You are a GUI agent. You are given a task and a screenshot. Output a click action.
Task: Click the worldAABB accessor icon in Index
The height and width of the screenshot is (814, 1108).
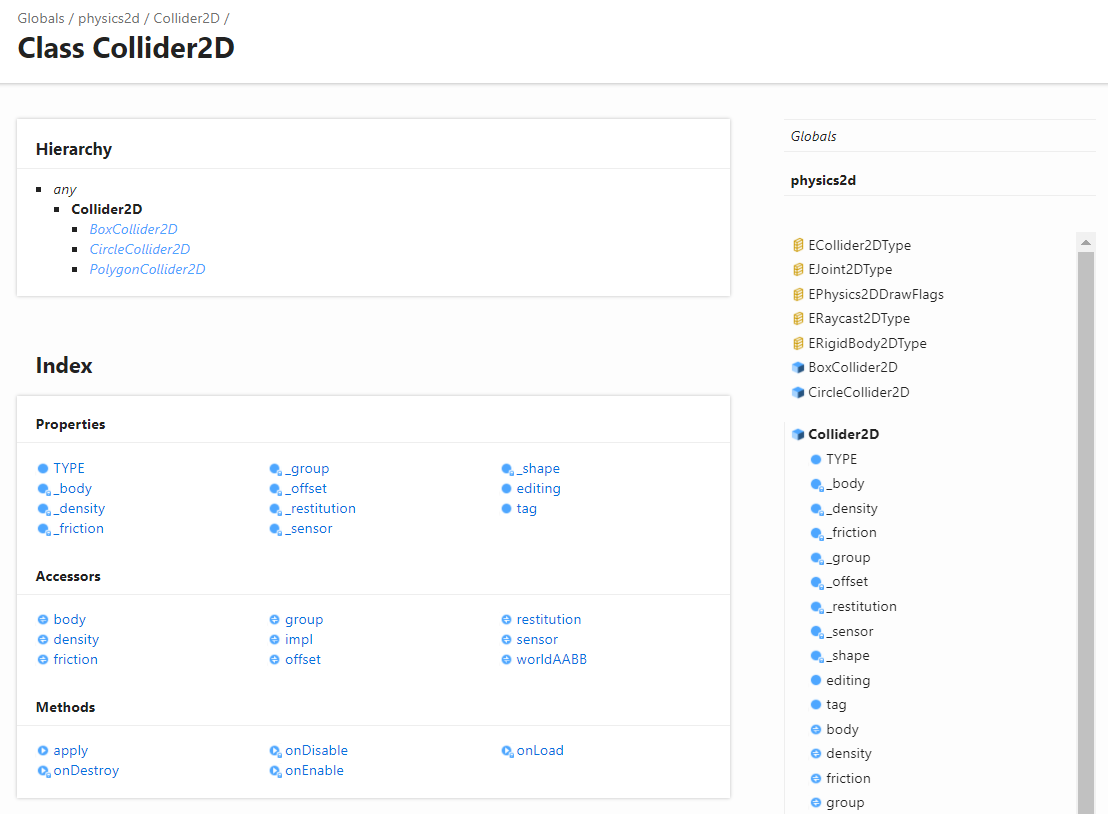[x=506, y=659]
